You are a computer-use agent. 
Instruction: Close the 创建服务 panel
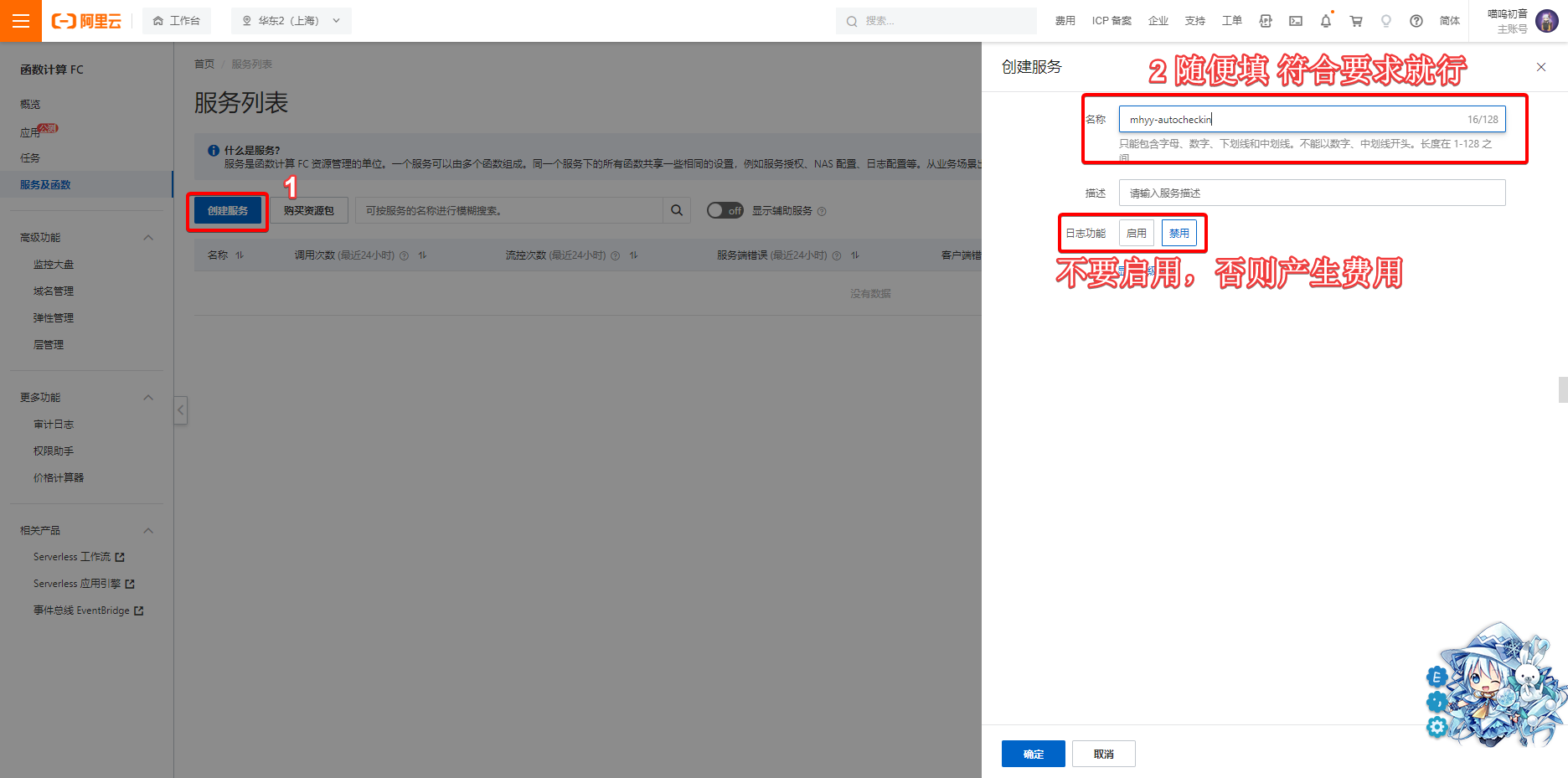pyautogui.click(x=1541, y=67)
